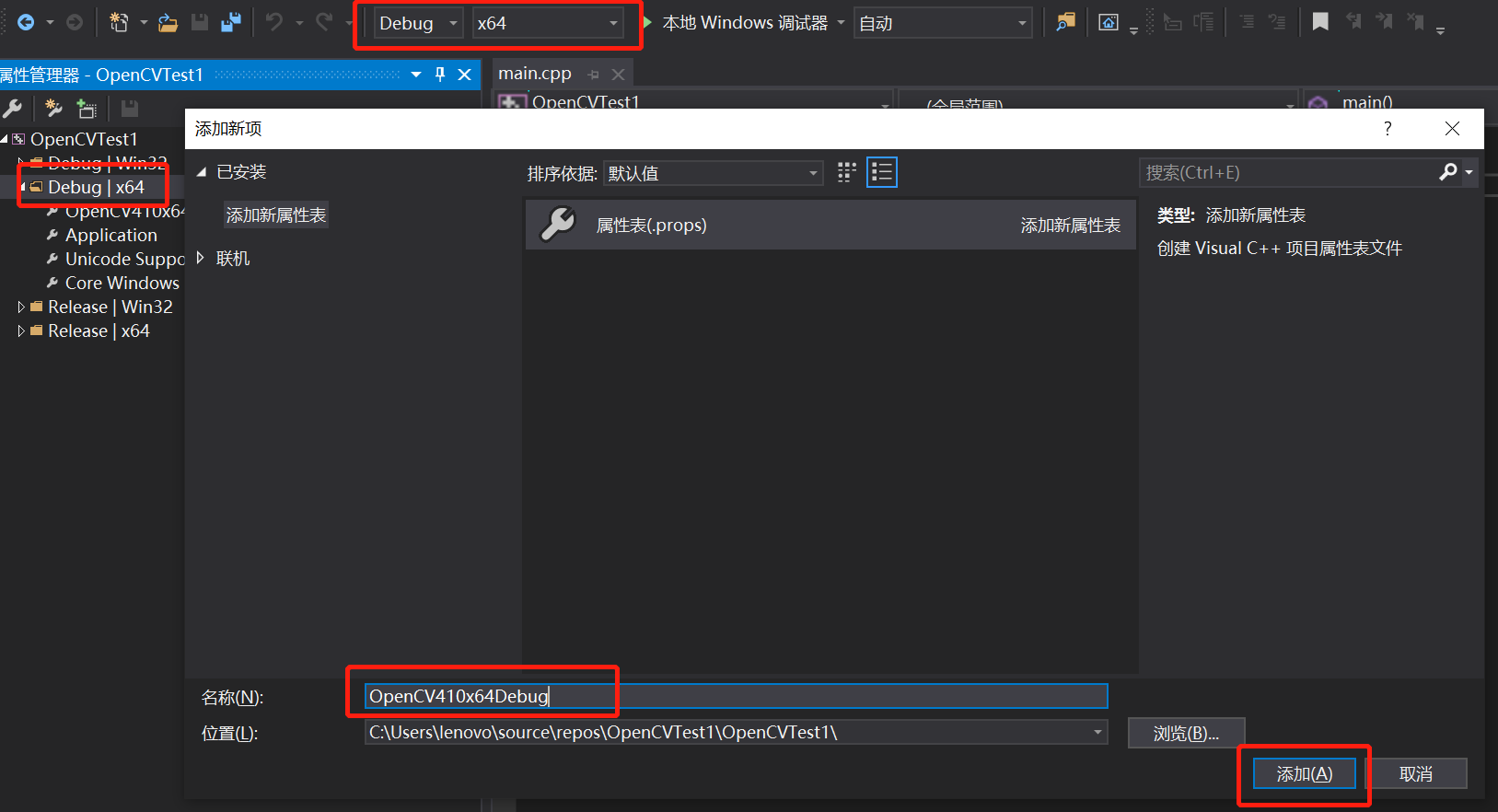Expand the Release | x64 tree node
This screenshot has height=812, width=1498.
click(21, 331)
